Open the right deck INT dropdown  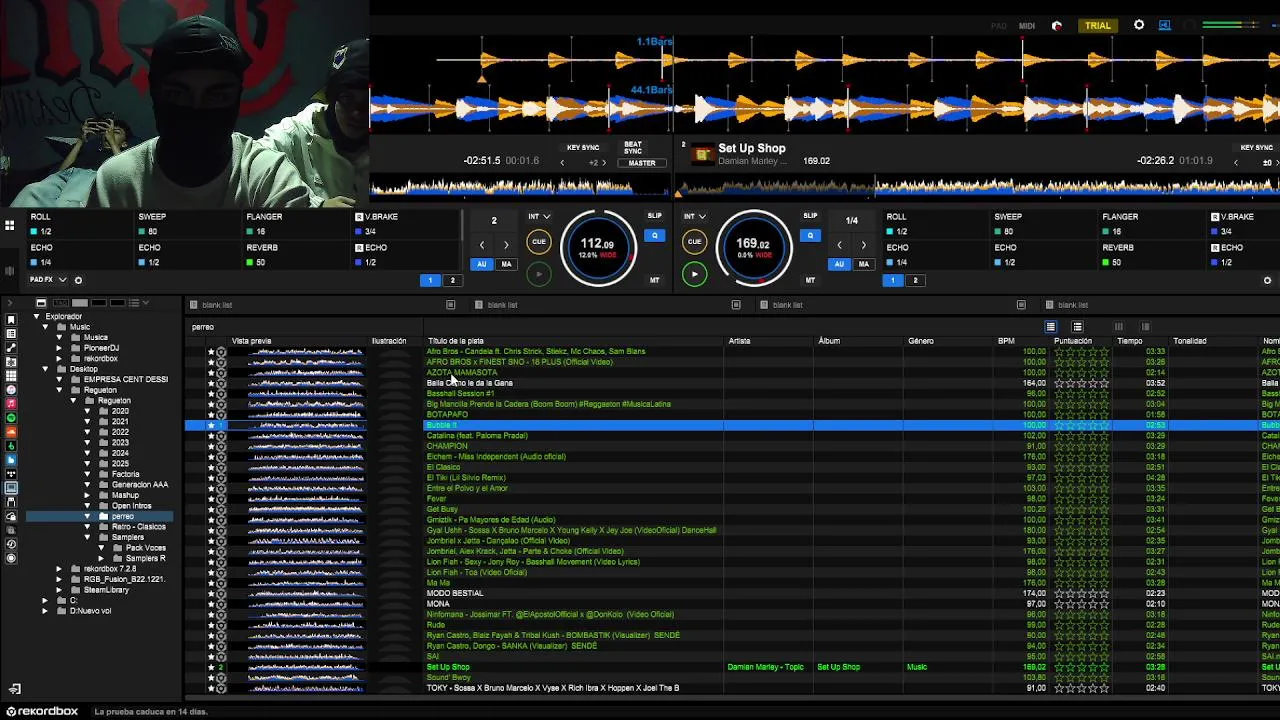(x=695, y=216)
